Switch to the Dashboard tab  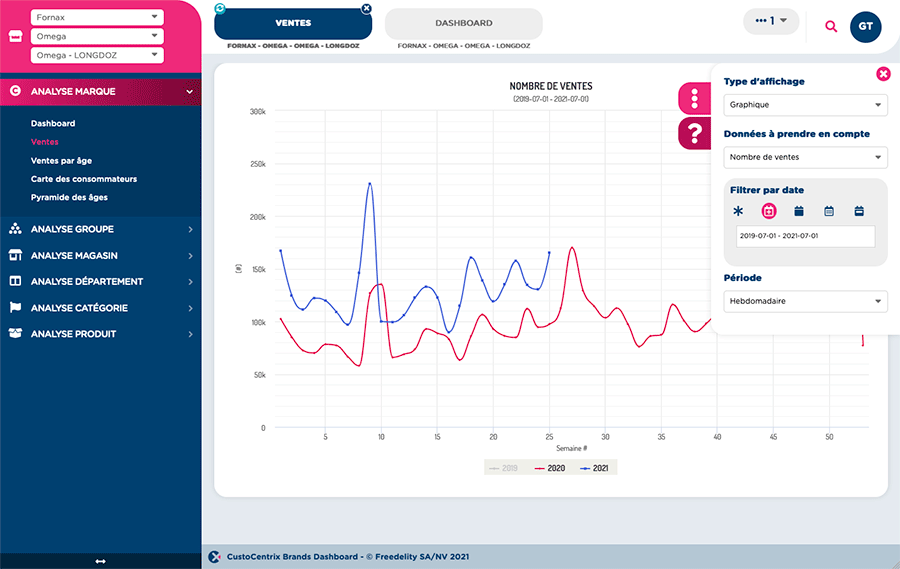click(x=463, y=23)
